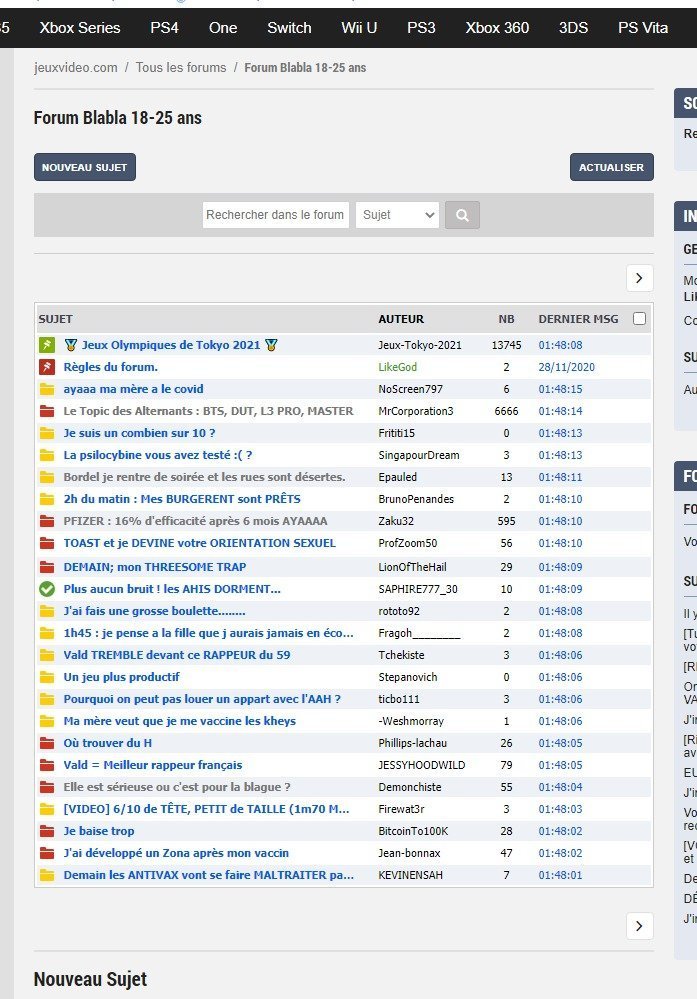Click the Rechercher dans le forum field
The image size is (697, 999).
(276, 215)
